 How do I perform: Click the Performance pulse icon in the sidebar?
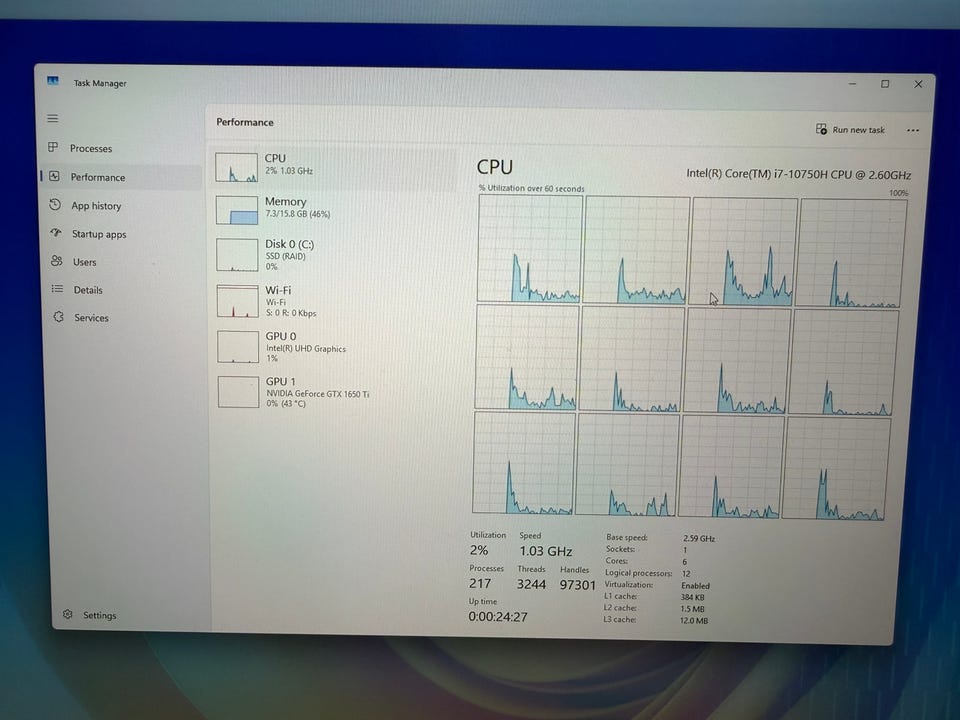coord(54,176)
